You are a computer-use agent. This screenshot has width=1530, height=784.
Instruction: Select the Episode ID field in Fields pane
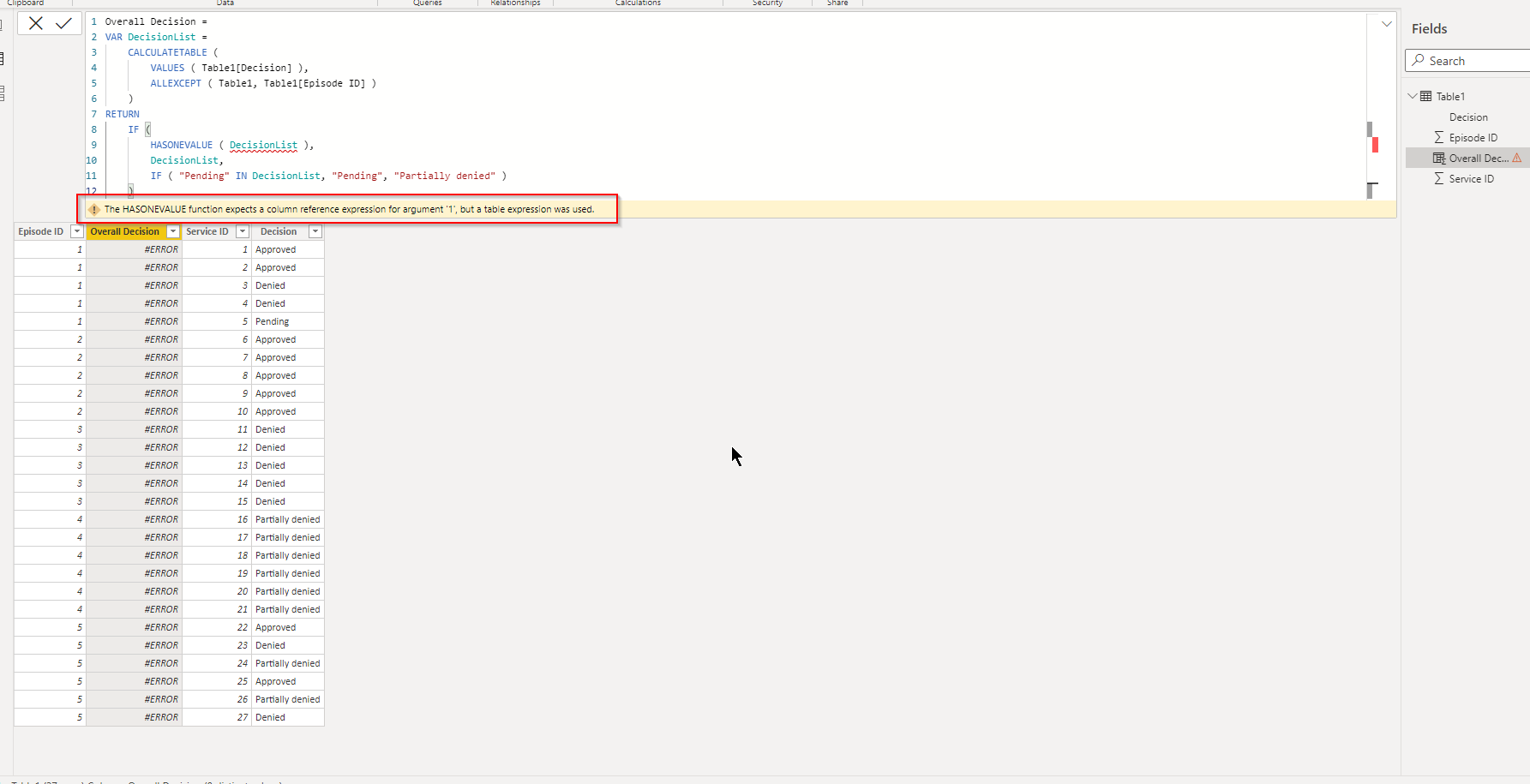(1473, 138)
